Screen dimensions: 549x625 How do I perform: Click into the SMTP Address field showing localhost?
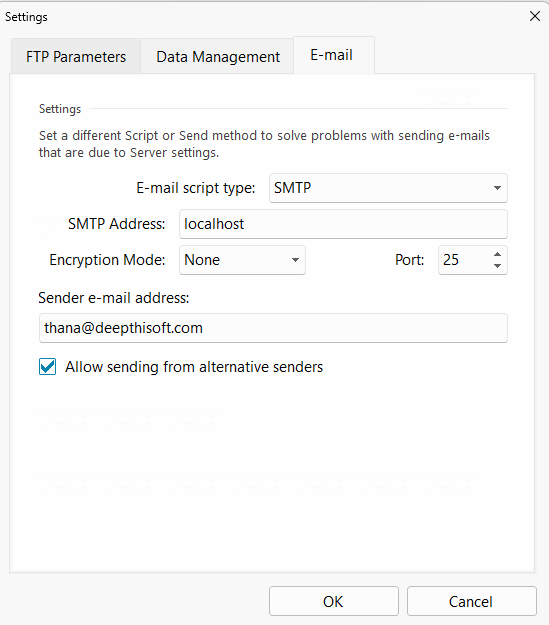343,224
